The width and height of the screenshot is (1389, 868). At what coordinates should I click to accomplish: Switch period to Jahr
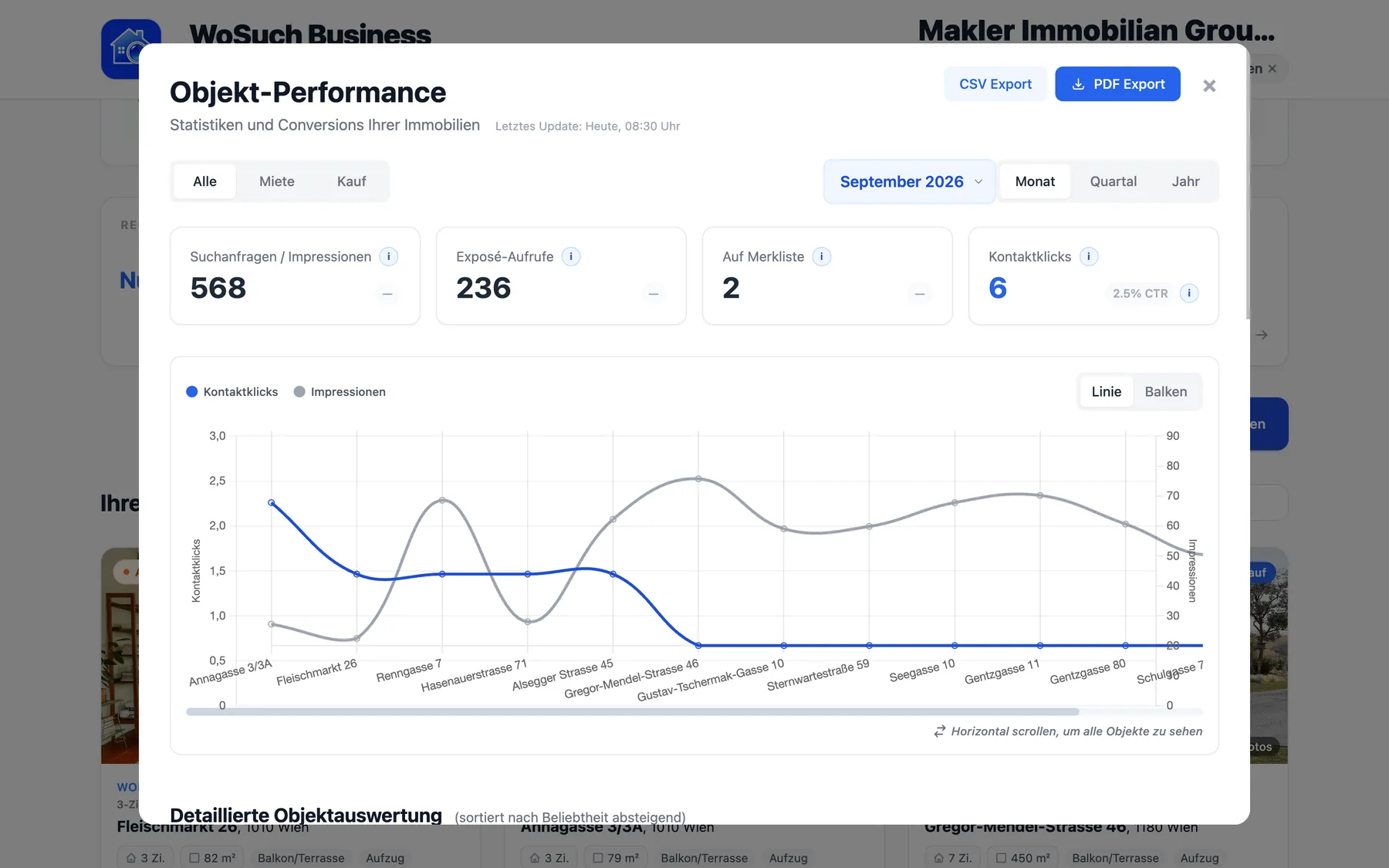pyautogui.click(x=1185, y=181)
